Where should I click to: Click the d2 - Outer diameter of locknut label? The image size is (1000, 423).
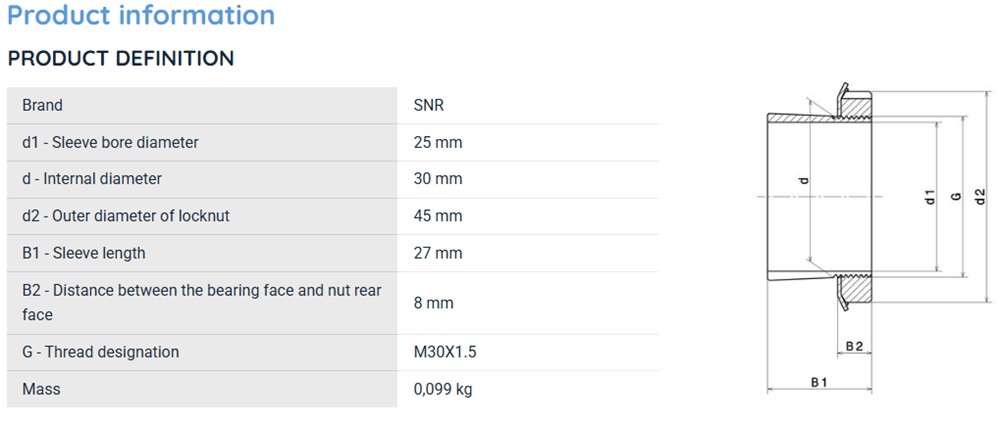(x=126, y=216)
